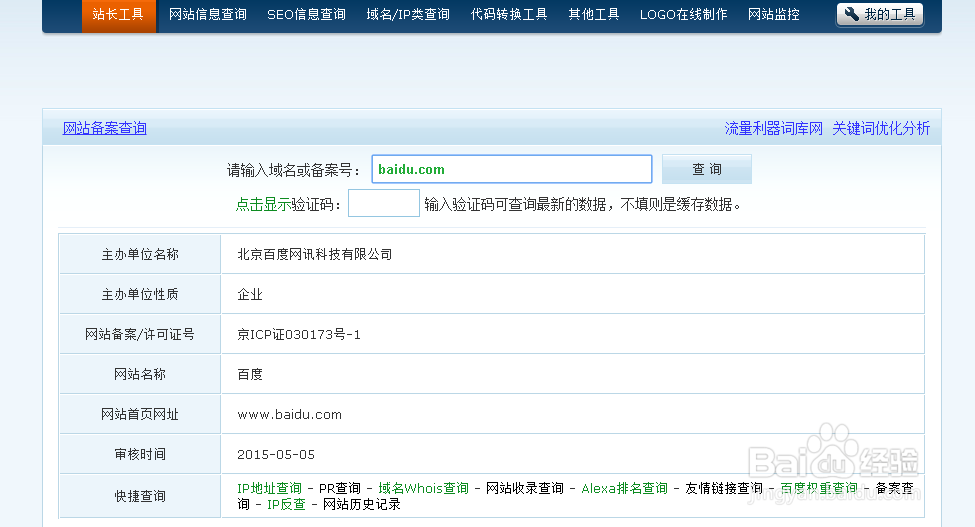Click the 网站备案查询 heading link
This screenshot has width=975, height=527.
[104, 129]
